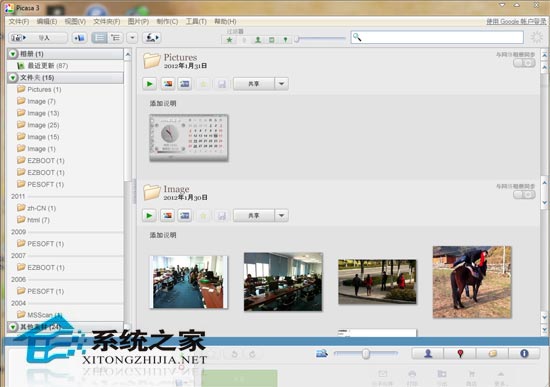The image size is (550, 387).
Task: Click 使用 Google 帐户登录 link
Action: 516,22
